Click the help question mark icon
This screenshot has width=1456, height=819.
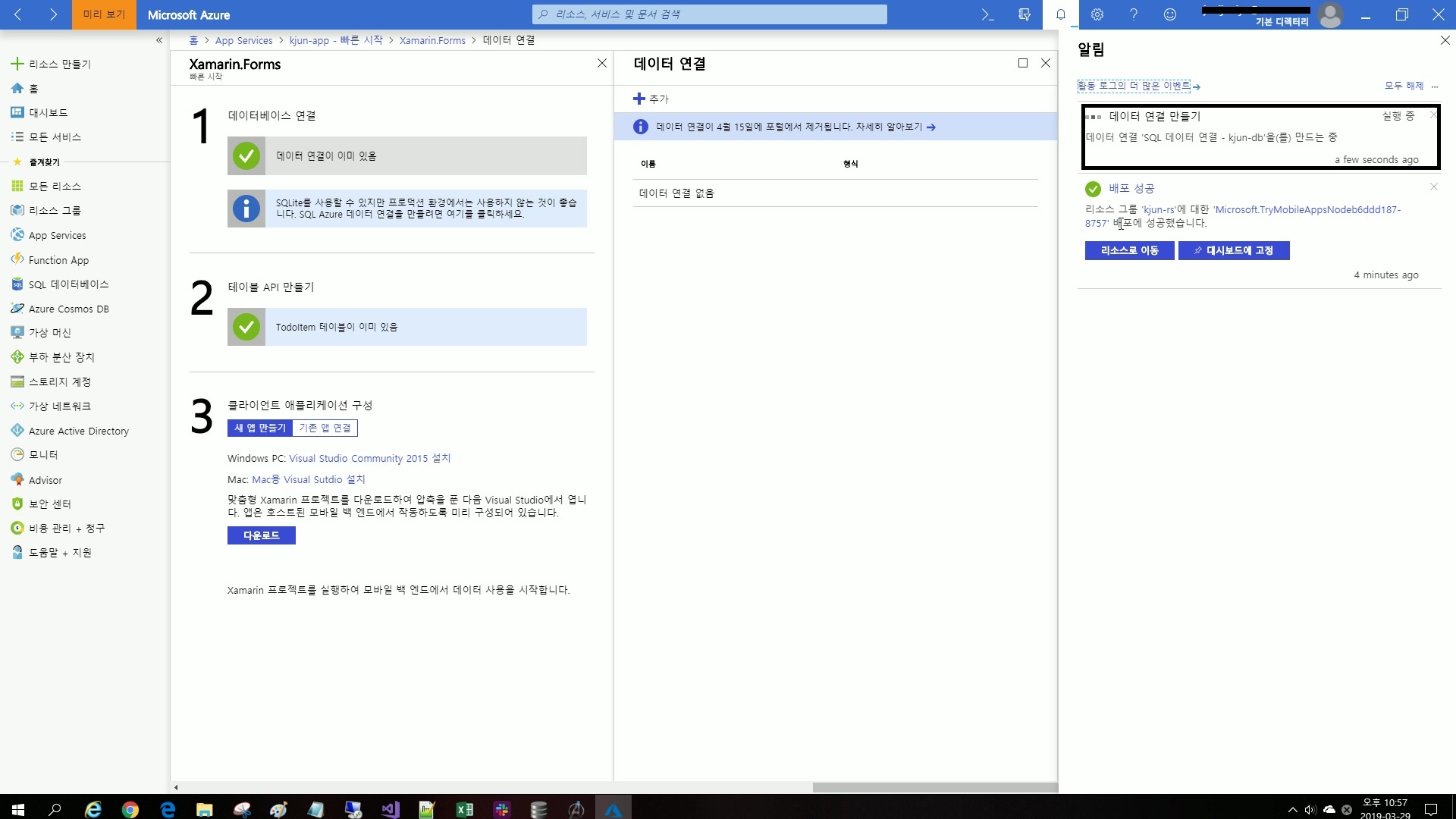1134,14
